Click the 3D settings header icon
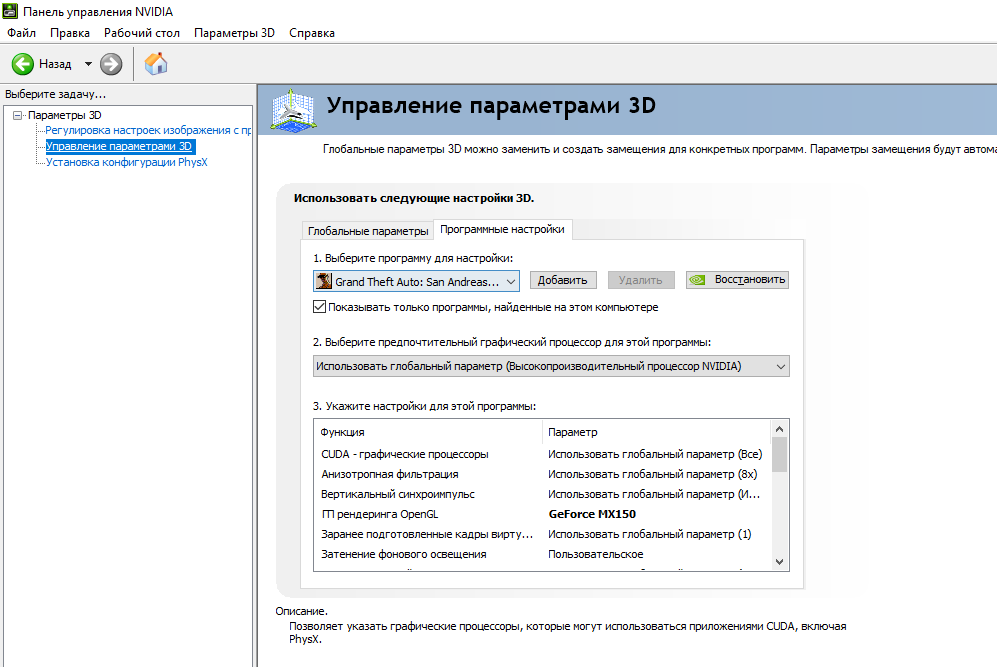This screenshot has width=997, height=667. (292, 108)
